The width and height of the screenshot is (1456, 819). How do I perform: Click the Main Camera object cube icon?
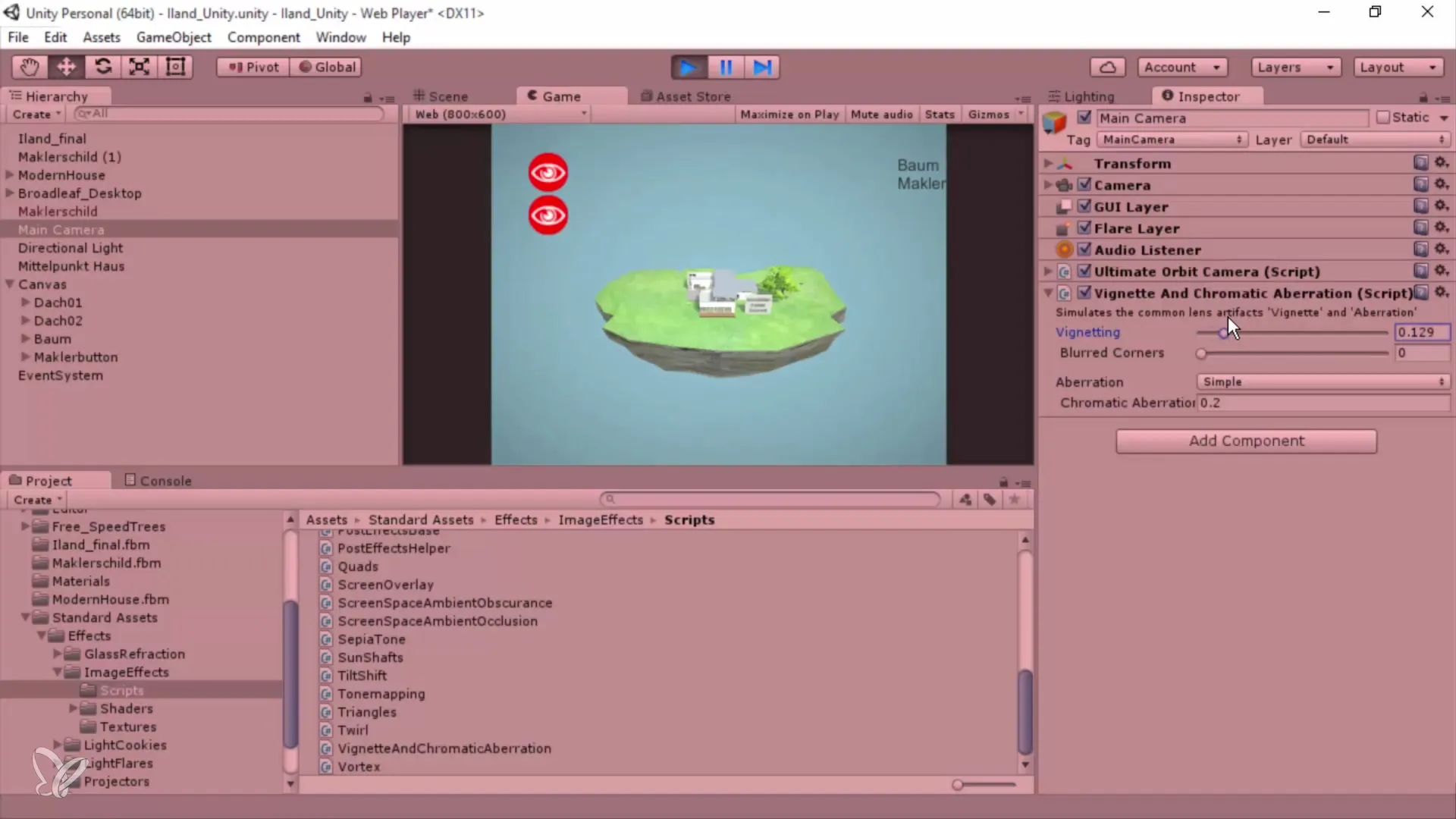coord(1054,121)
